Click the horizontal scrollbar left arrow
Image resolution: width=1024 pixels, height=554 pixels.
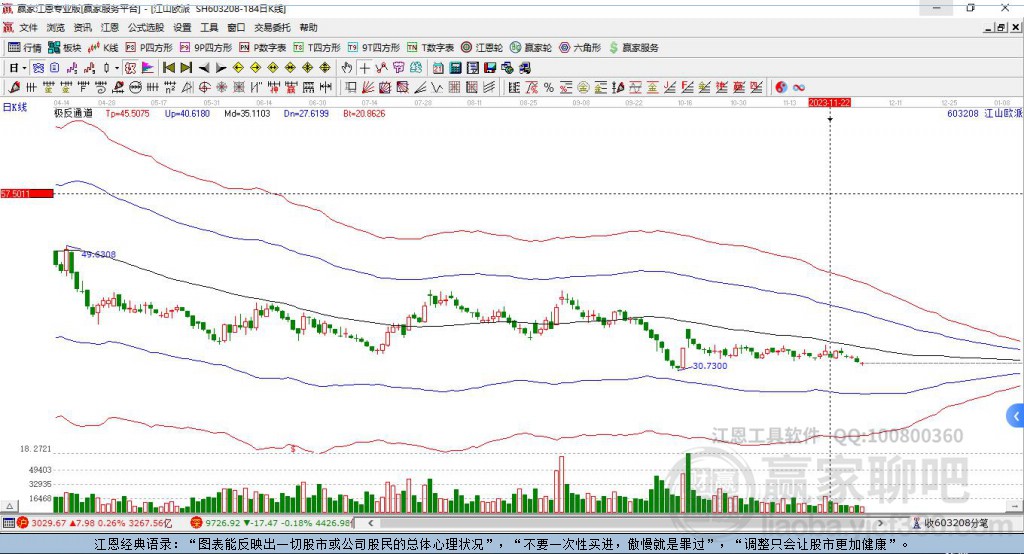coord(371,523)
